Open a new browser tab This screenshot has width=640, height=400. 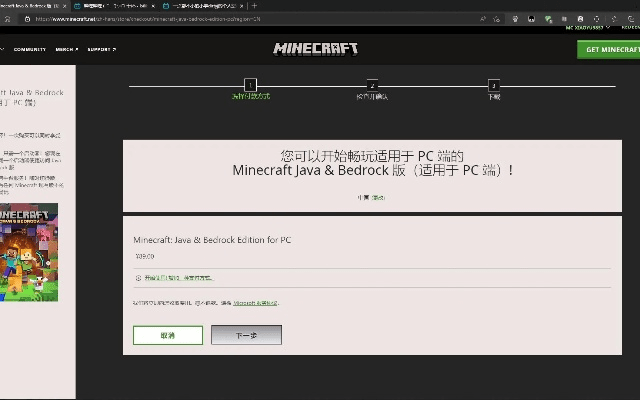point(254,6)
